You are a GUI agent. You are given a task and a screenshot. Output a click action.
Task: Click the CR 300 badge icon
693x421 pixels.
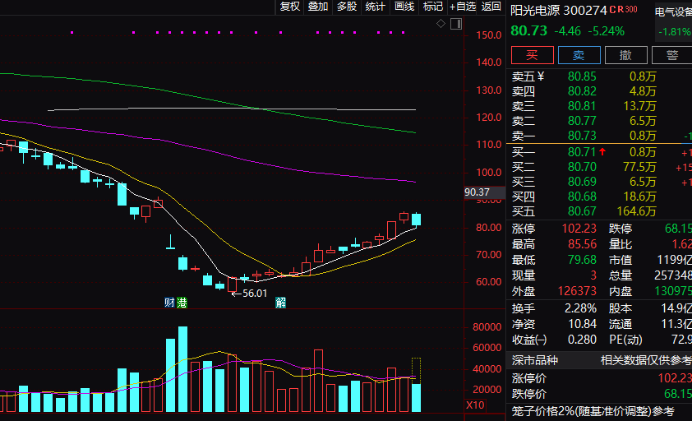[623, 9]
